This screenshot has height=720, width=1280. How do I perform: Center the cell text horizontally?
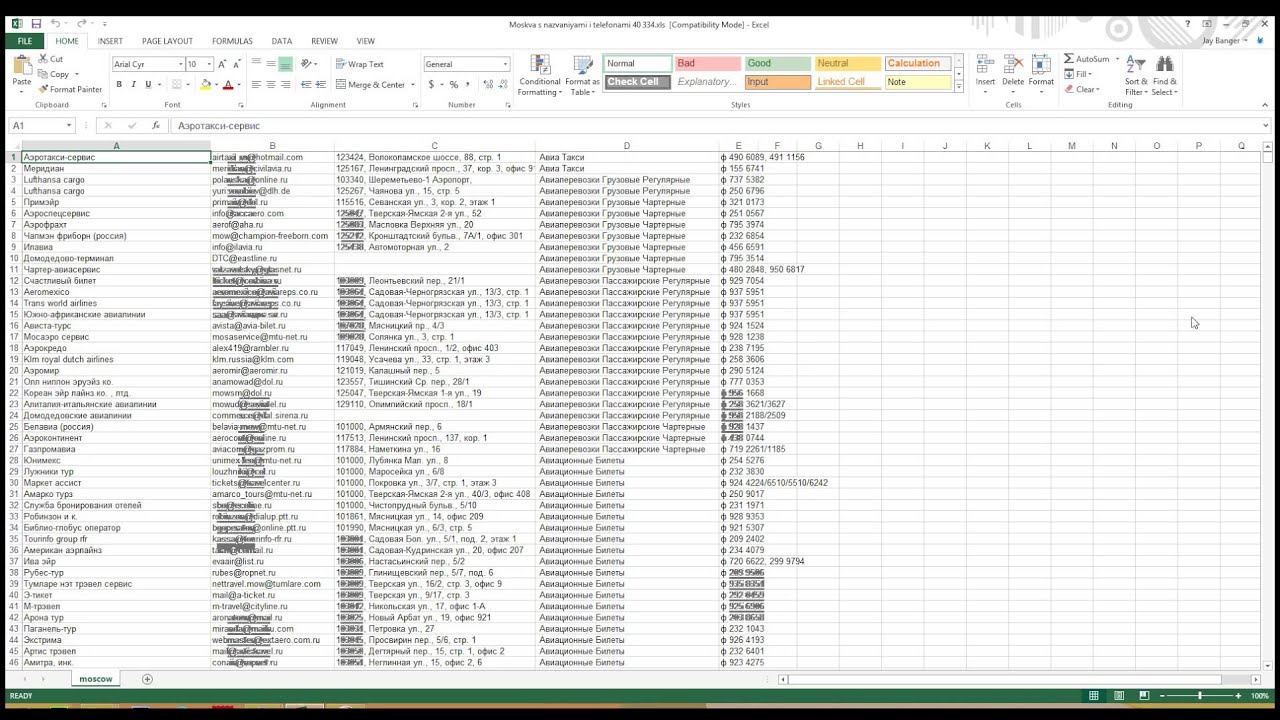tap(271, 85)
